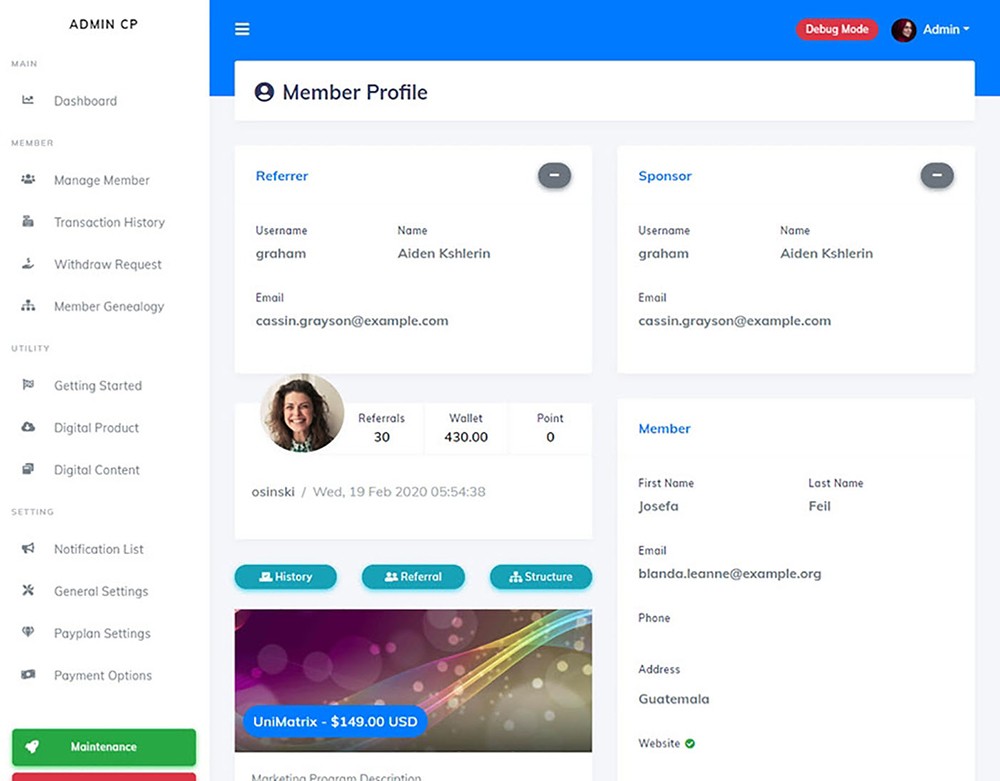
Task: Click the Digital Product cloud icon
Action: click(x=28, y=427)
